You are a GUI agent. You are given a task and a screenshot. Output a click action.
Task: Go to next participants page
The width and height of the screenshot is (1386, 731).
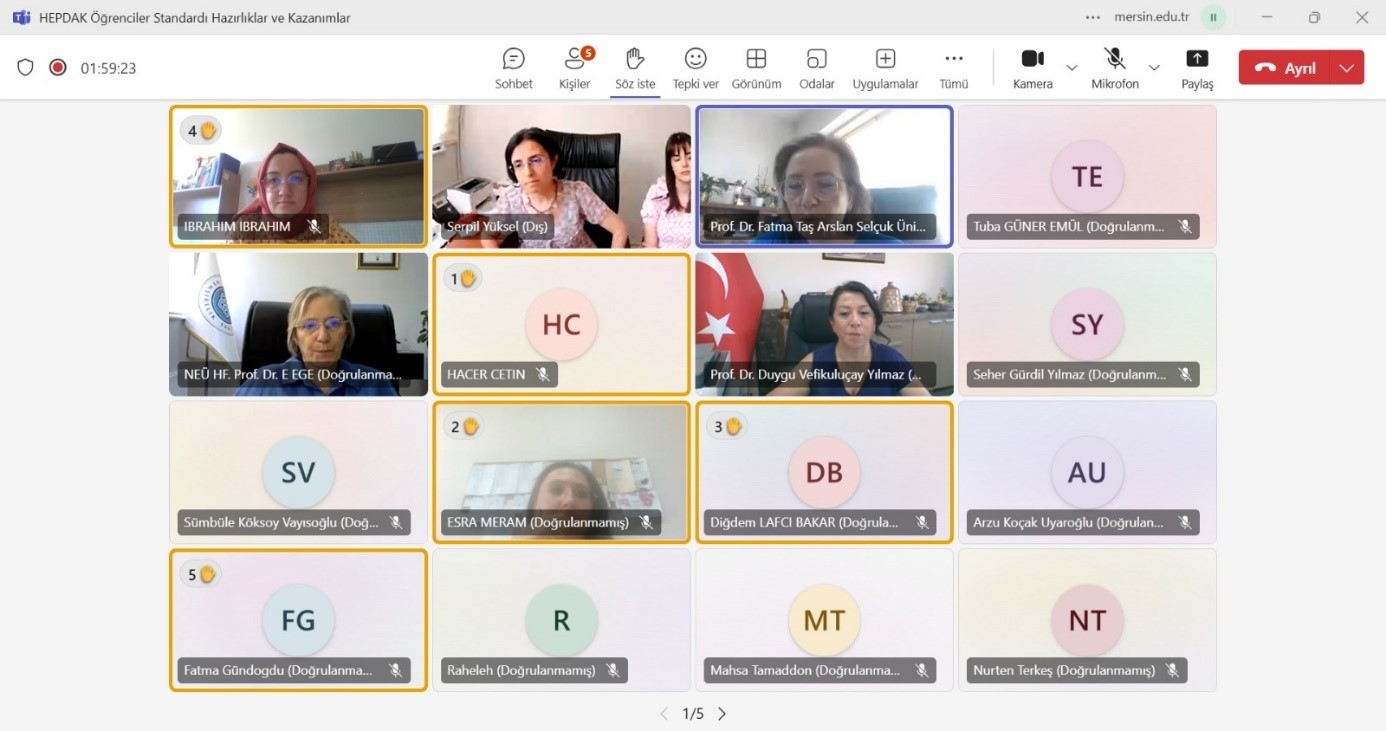pos(722,714)
